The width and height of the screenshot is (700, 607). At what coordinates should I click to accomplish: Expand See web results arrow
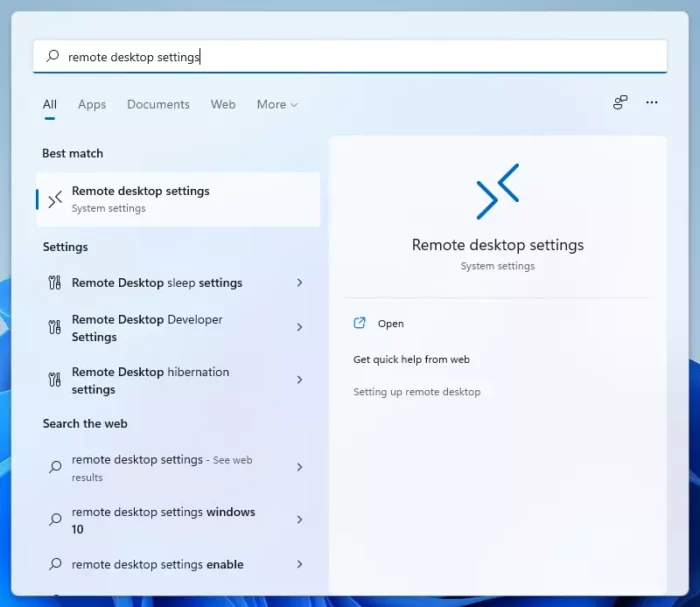point(300,467)
